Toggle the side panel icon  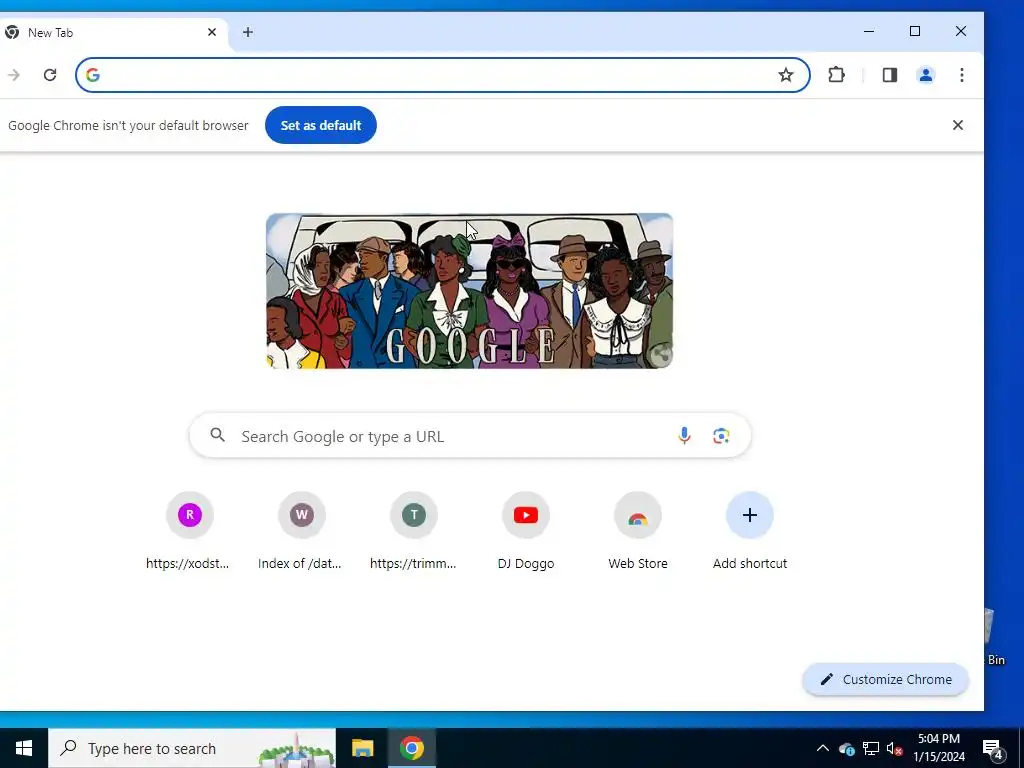pos(889,75)
